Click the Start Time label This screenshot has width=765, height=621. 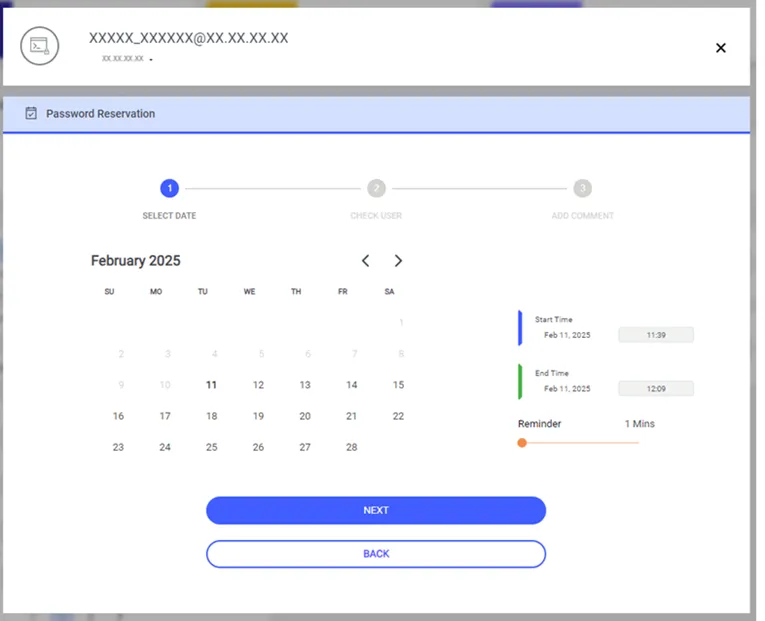coord(553,320)
